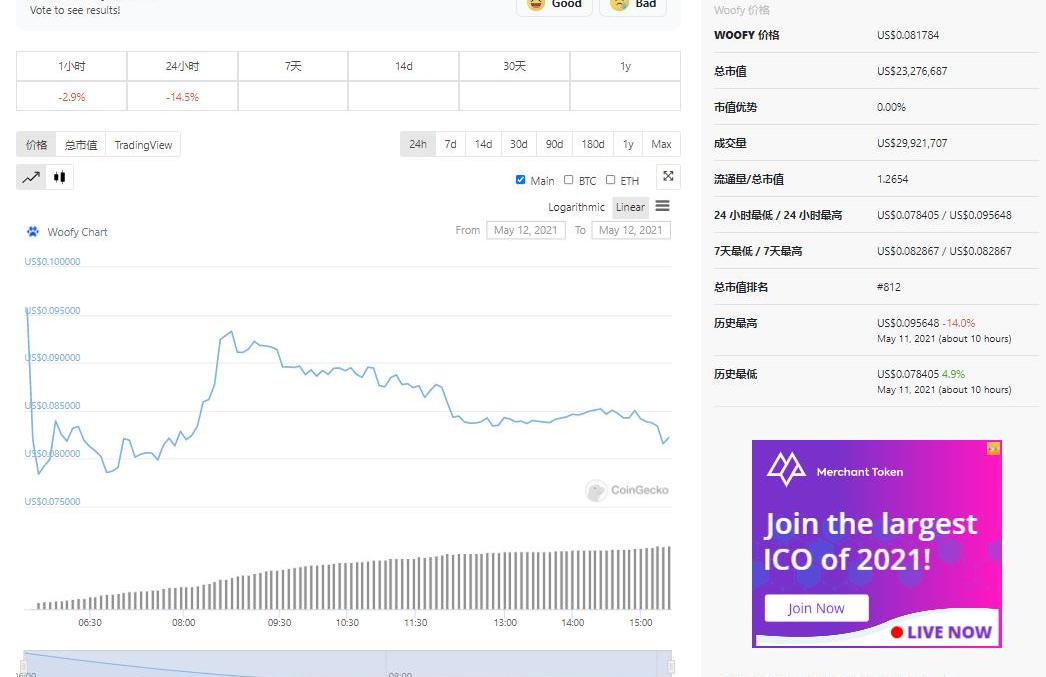
Task: Click the Woofy Chart title
Action: tap(77, 232)
